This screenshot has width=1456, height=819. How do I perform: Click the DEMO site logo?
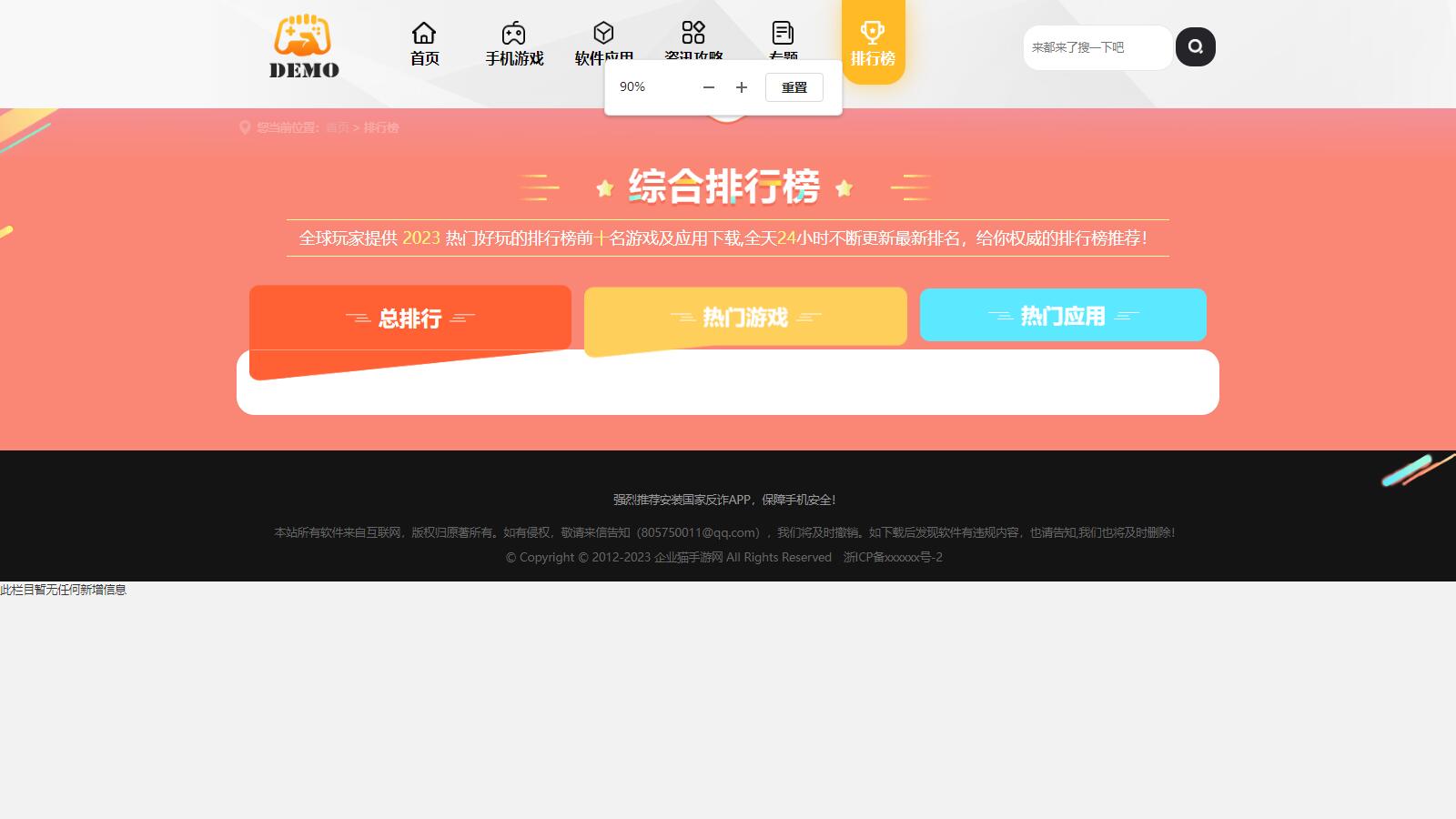[x=303, y=45]
